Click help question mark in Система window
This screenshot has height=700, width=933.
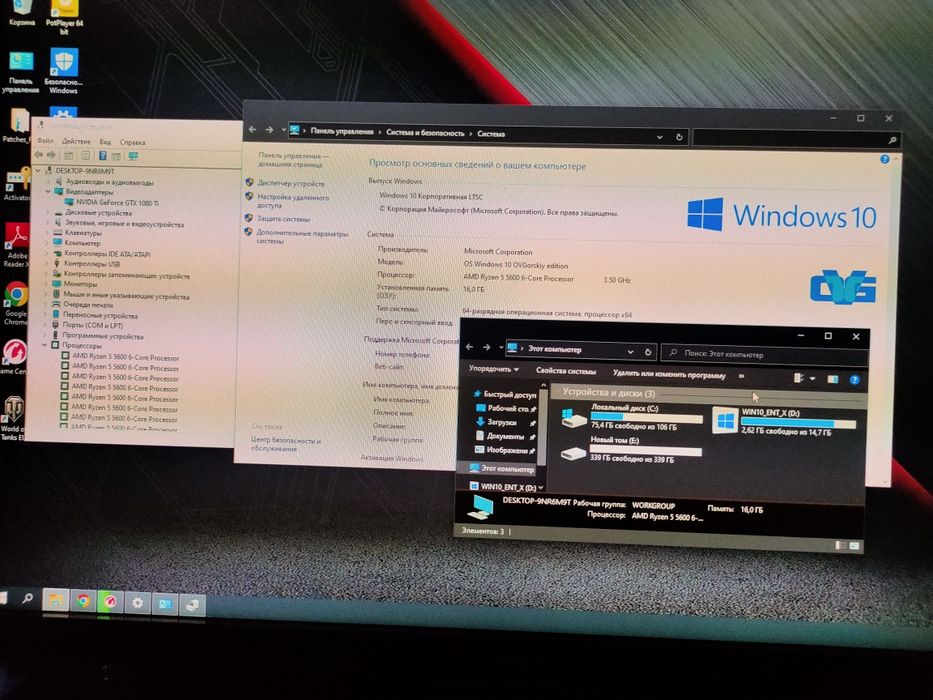click(884, 159)
